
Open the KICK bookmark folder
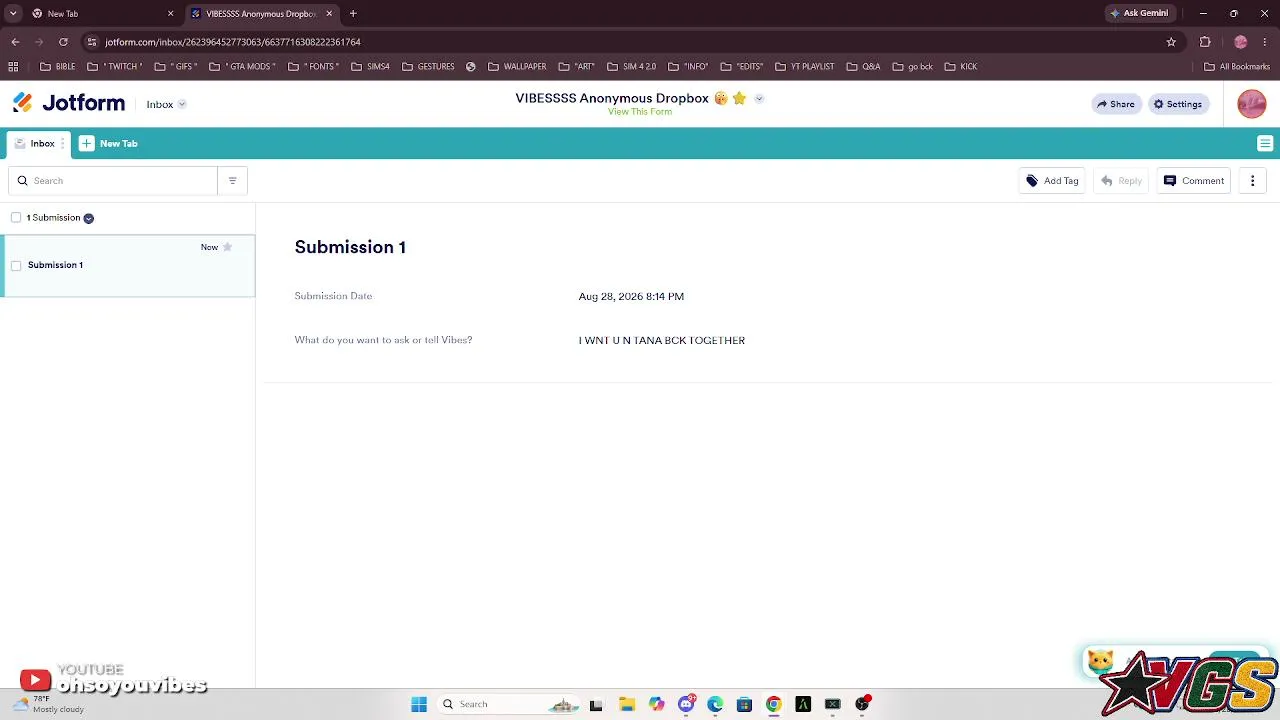(960, 67)
